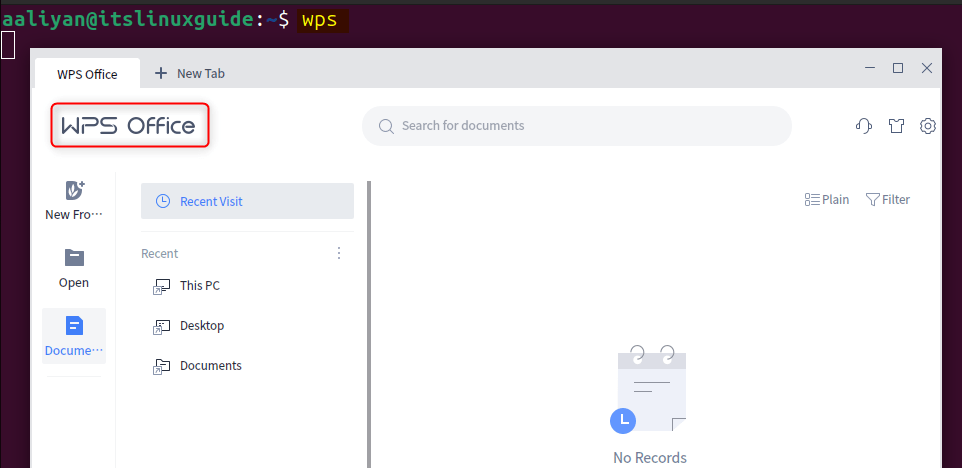Image resolution: width=962 pixels, height=468 pixels.
Task: Select the Documents sidebar icon
Action: pyautogui.click(x=74, y=325)
